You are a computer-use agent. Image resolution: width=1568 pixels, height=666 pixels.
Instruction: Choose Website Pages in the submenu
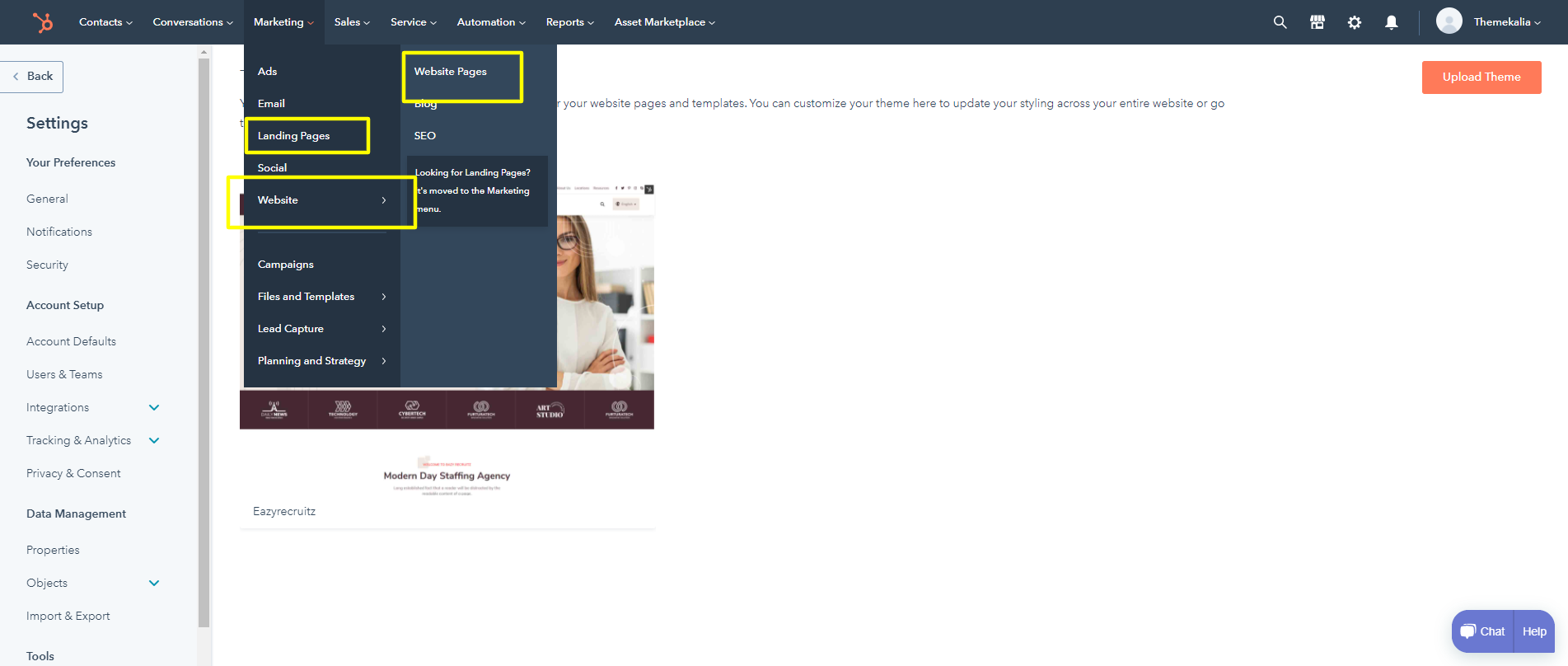(451, 72)
